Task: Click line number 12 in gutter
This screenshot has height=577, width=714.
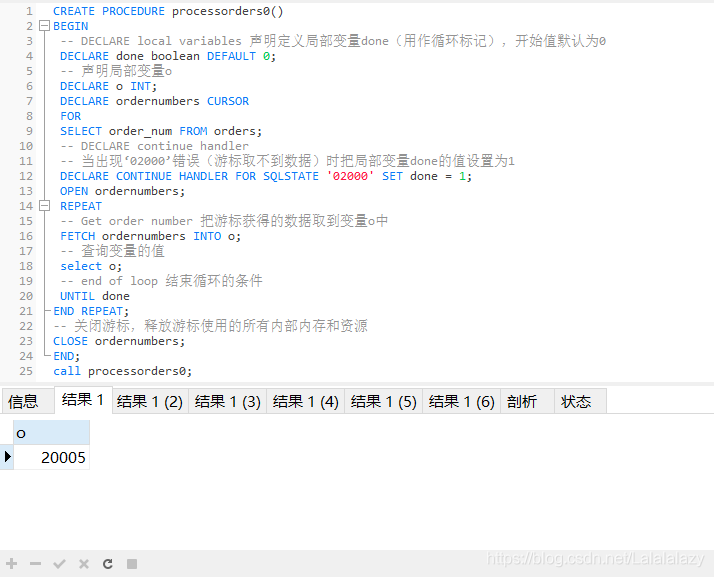Action: click(26, 176)
